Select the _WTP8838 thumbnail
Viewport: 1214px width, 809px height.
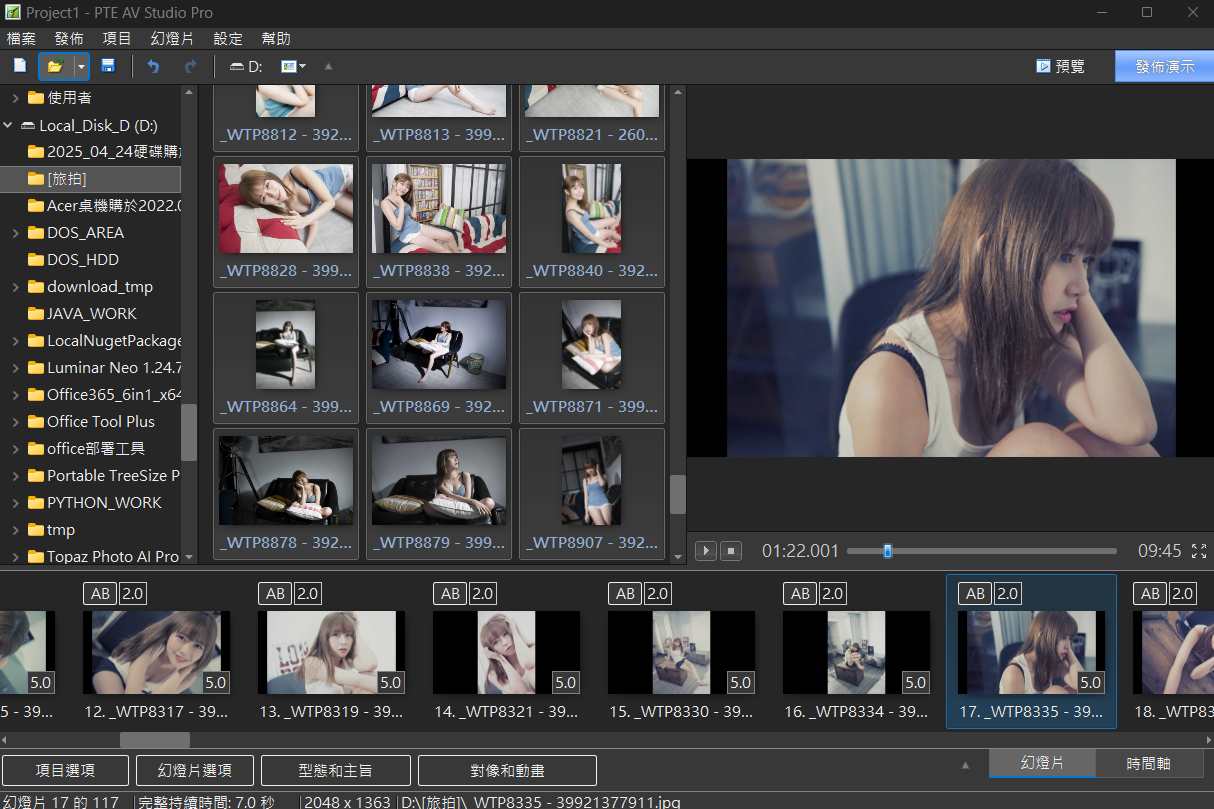pos(439,222)
